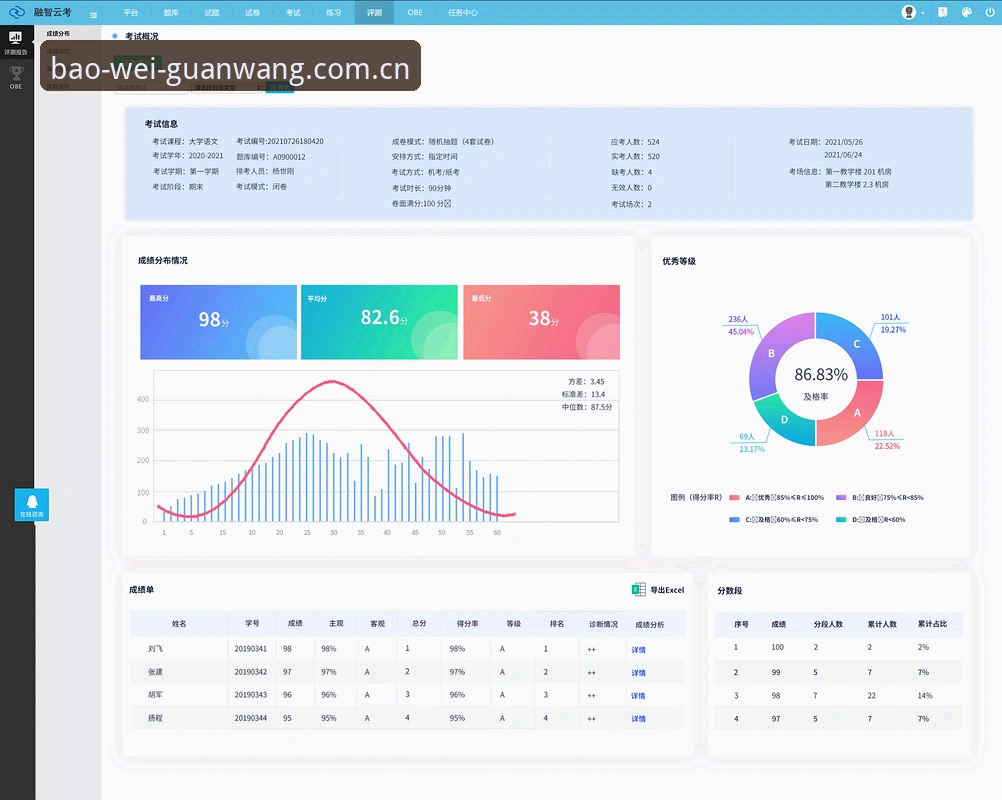1002x800 pixels.
Task: Open the theme palette icon
Action: (966, 12)
